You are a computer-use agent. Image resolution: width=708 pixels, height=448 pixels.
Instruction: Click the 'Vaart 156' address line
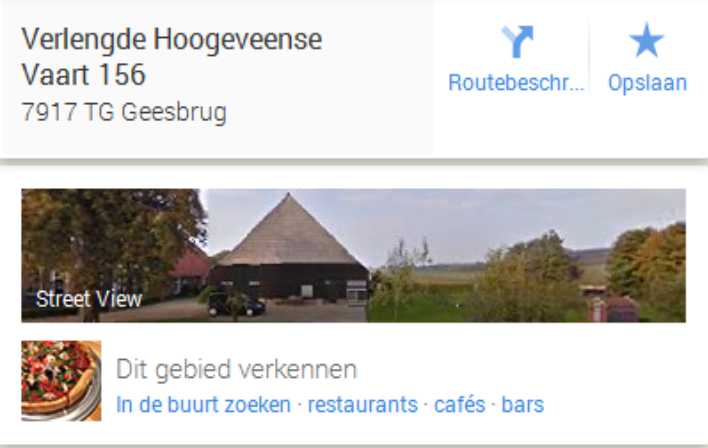(84, 75)
